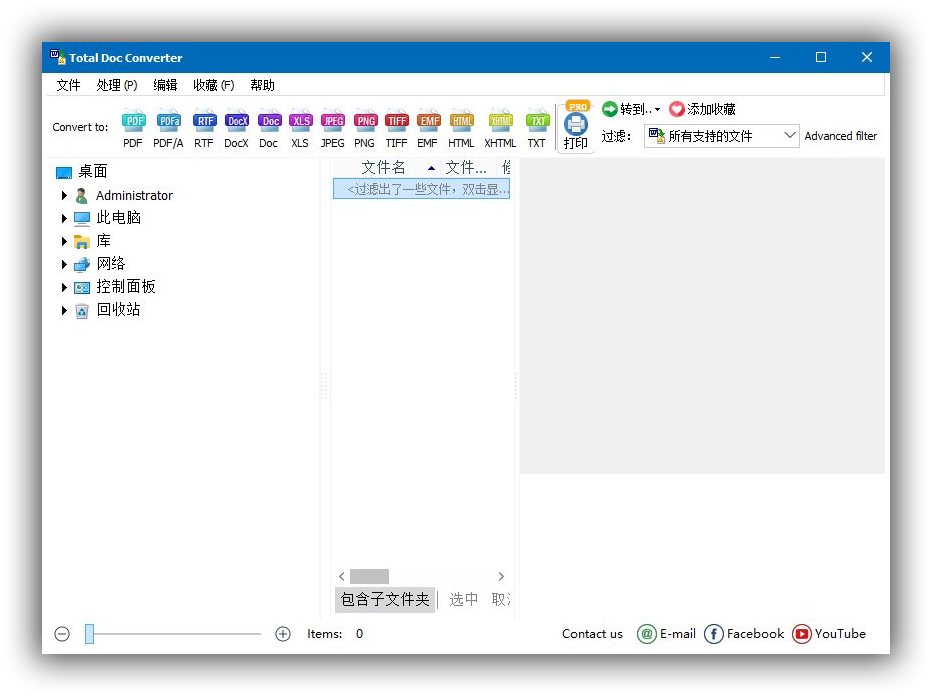932x696 pixels.
Task: Convert to EMF format
Action: 428,128
